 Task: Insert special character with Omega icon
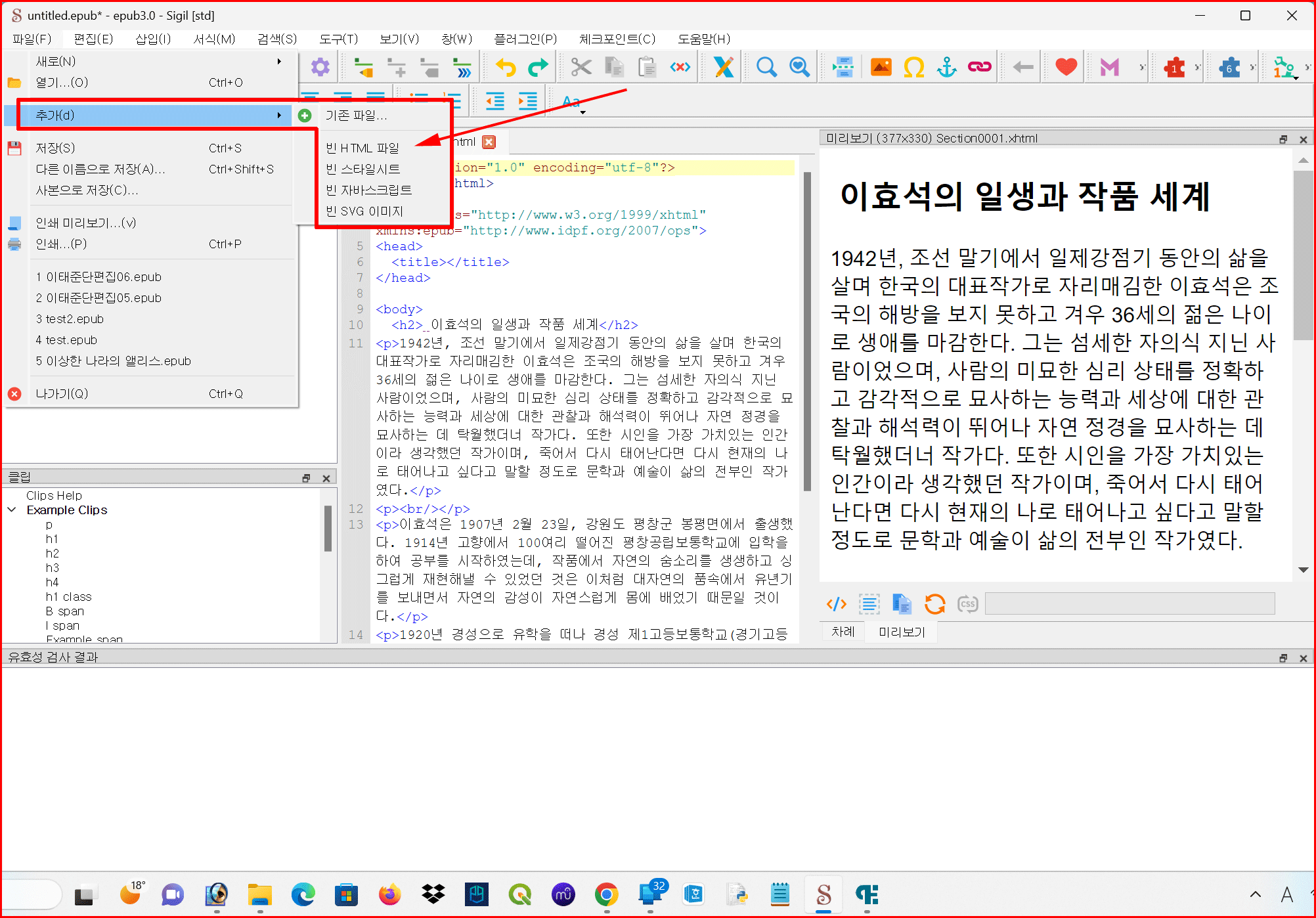pos(913,67)
